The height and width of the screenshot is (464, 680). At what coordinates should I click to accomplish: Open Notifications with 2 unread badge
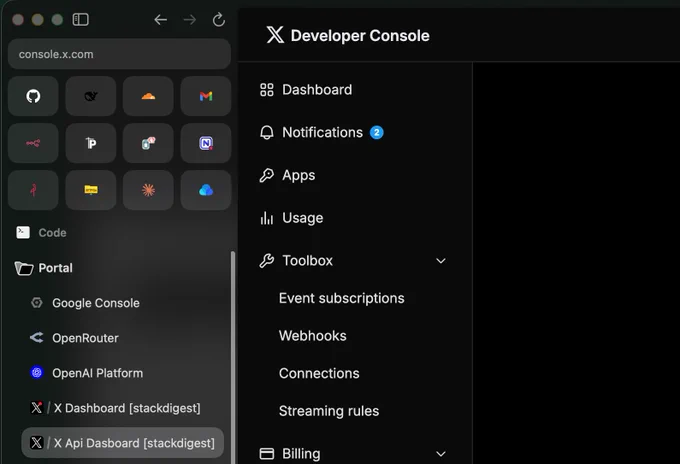coord(322,132)
